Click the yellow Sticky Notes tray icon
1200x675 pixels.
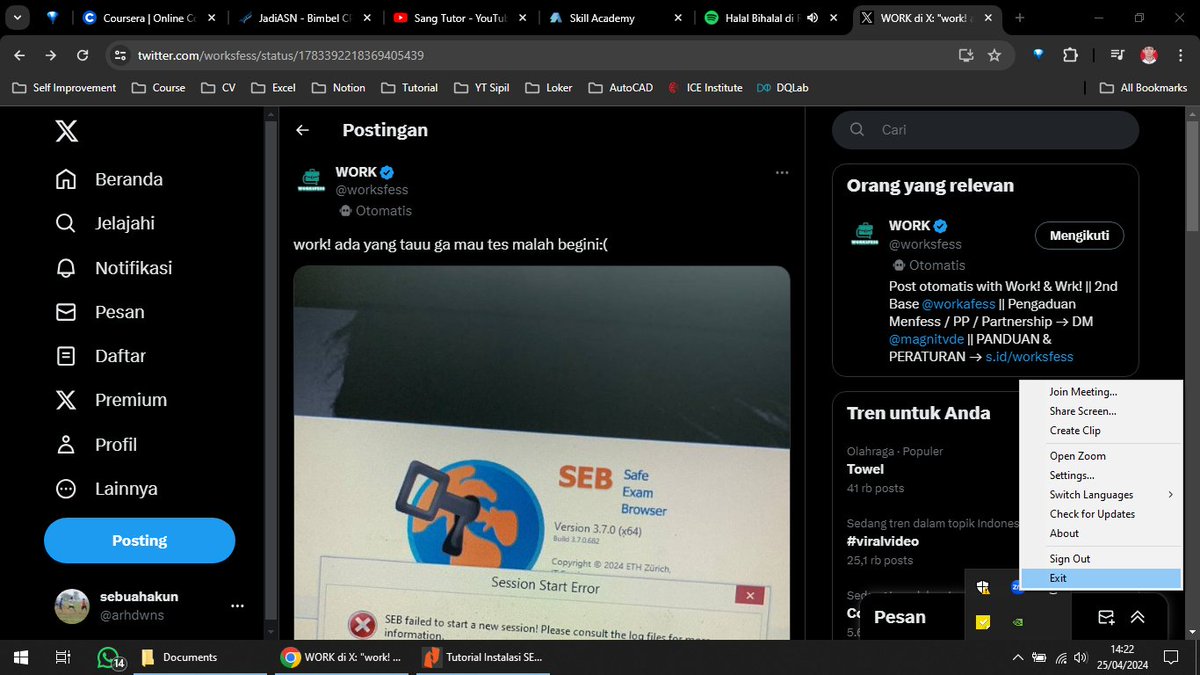tap(983, 622)
